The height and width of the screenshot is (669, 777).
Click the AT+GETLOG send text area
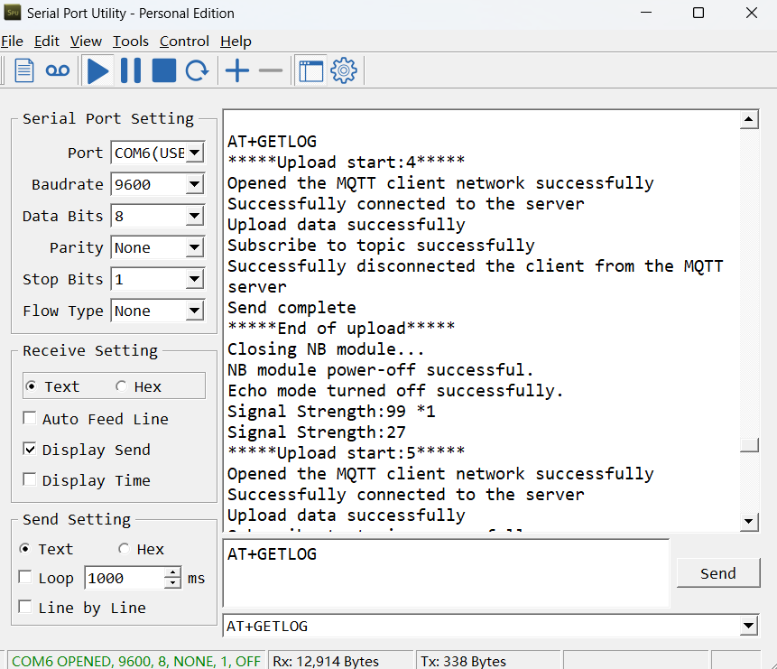point(446,573)
